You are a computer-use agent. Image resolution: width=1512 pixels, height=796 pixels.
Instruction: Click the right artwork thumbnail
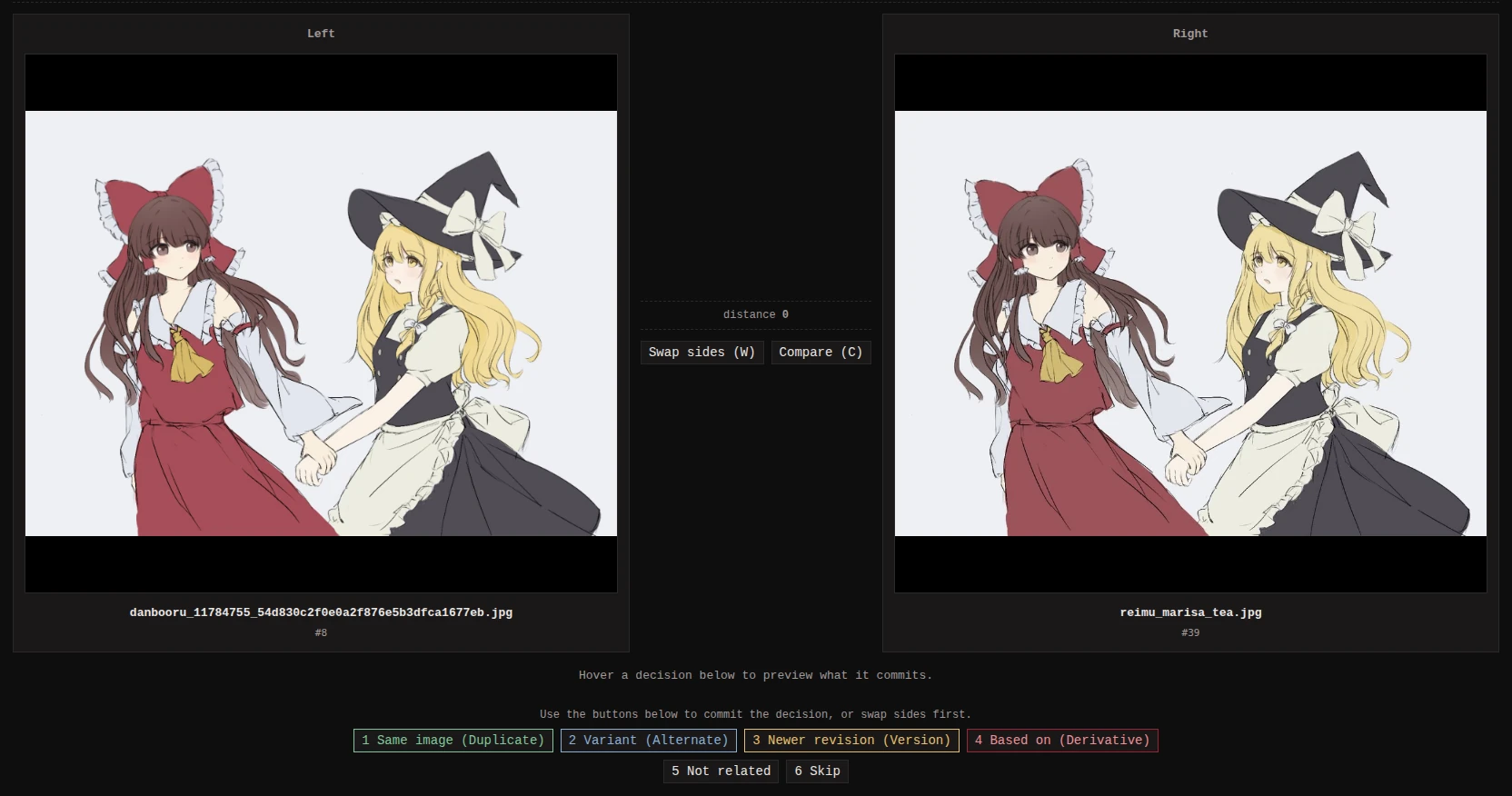click(1190, 323)
